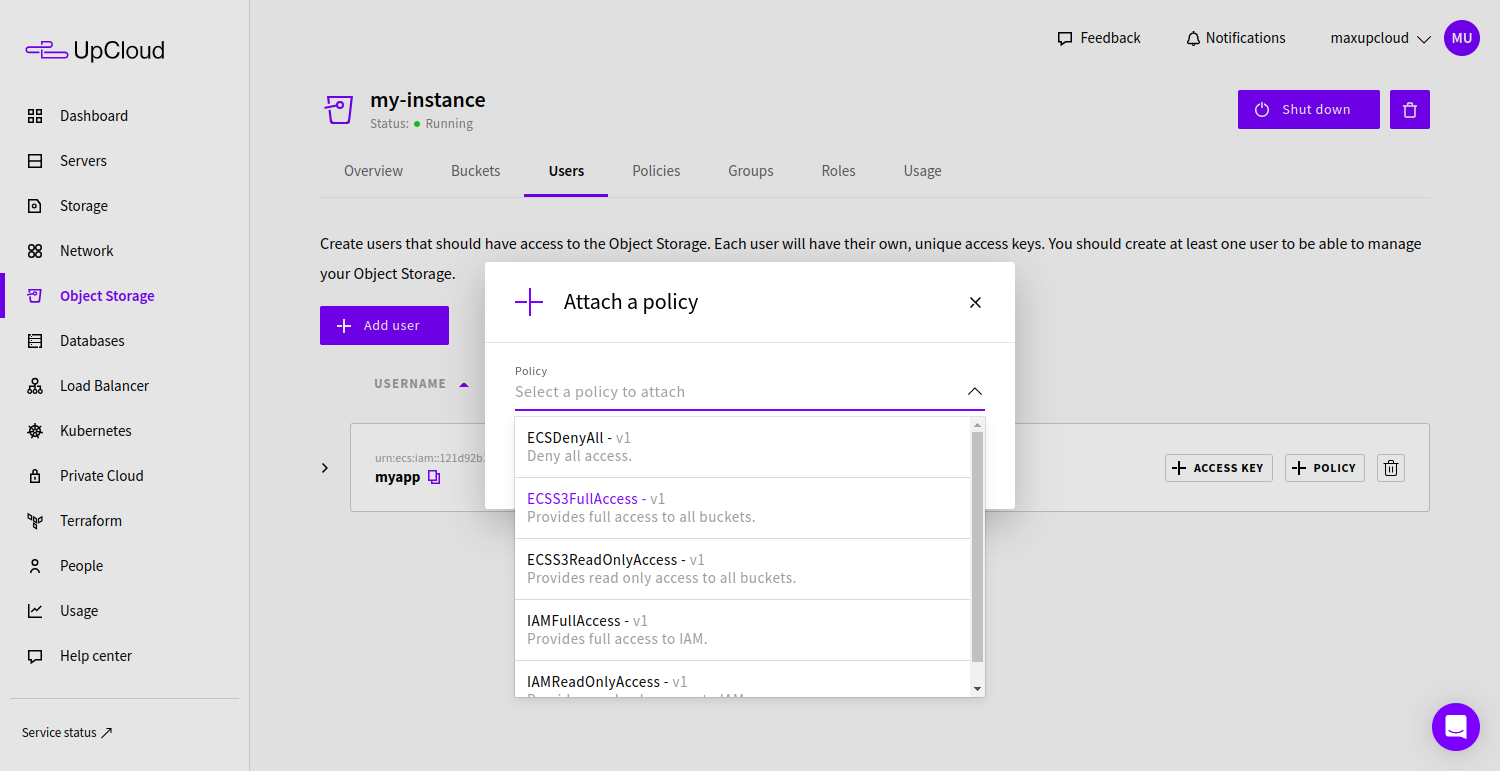
Task: Open the Service status link
Action: point(67,733)
